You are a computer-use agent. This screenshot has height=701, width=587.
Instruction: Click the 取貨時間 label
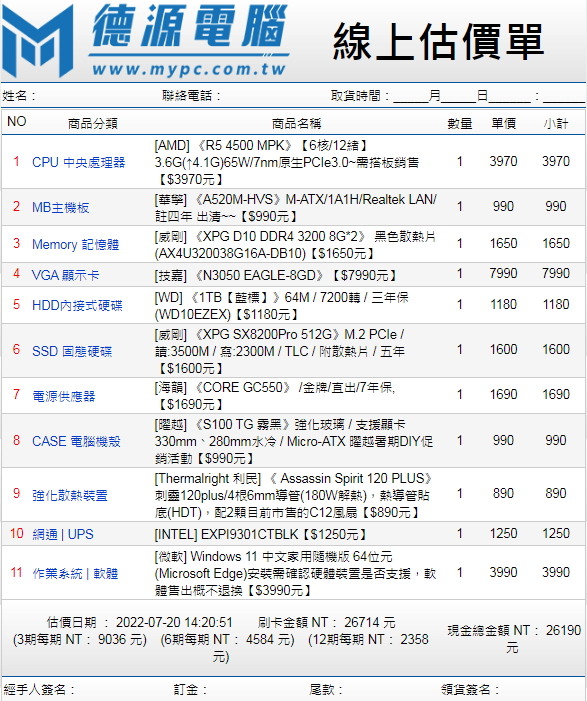360,95
